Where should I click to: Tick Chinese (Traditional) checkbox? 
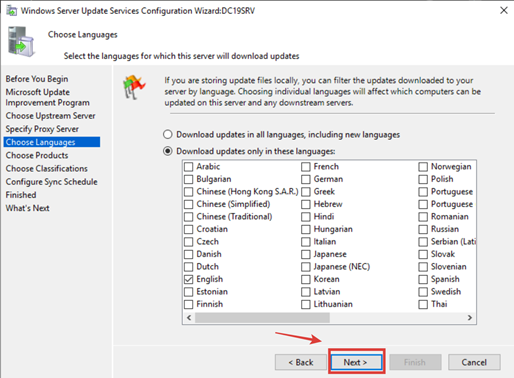189,217
